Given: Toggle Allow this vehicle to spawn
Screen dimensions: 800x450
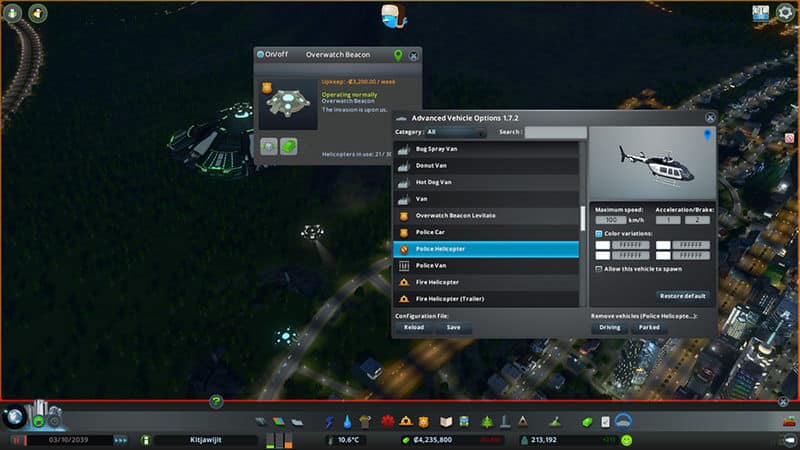Looking at the screenshot, I should pos(599,269).
